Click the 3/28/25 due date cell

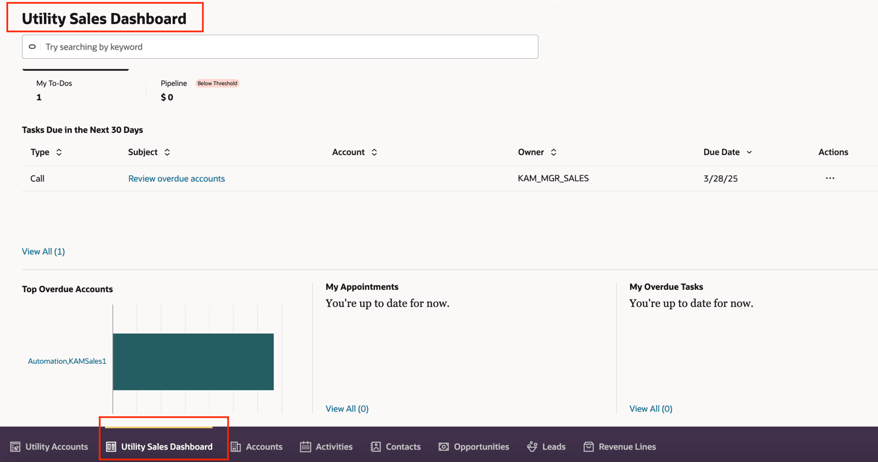(x=720, y=179)
